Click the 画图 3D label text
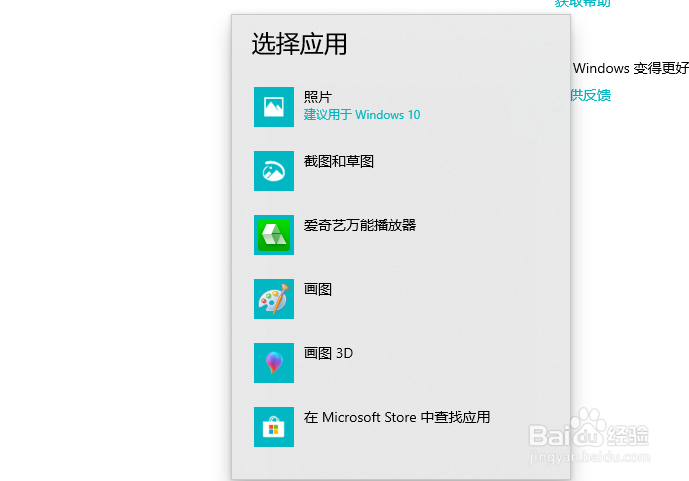Screen dimensions: 689x481 [328, 353]
